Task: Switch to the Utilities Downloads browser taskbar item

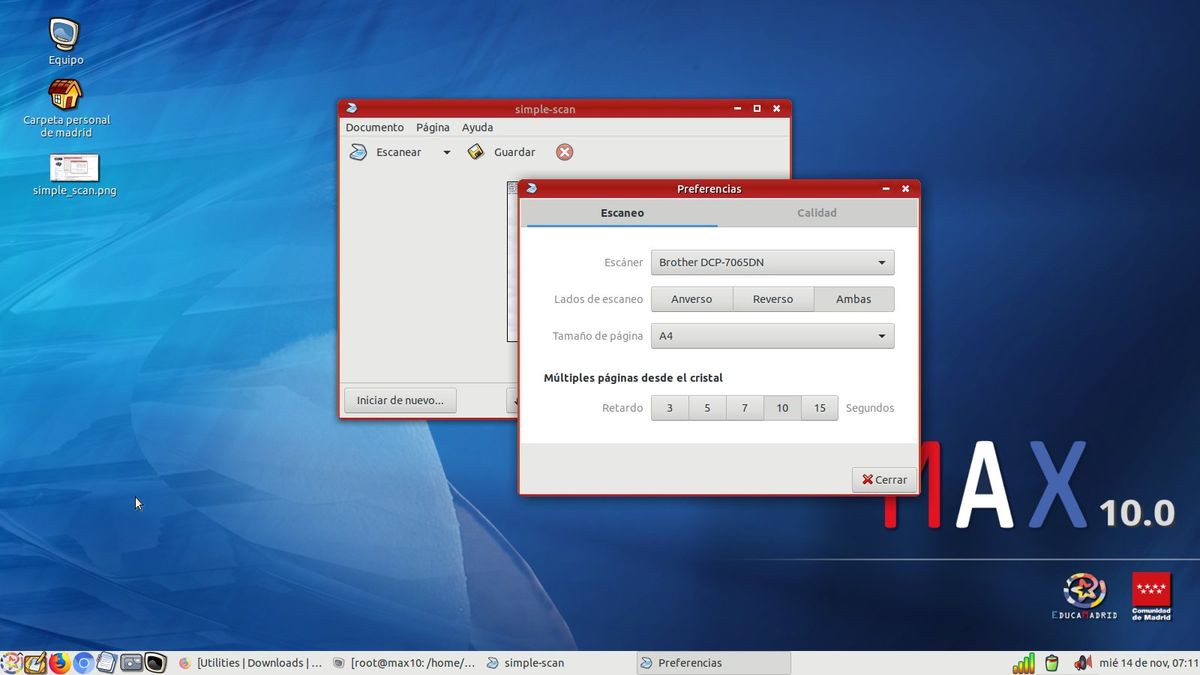Action: pyautogui.click(x=250, y=663)
